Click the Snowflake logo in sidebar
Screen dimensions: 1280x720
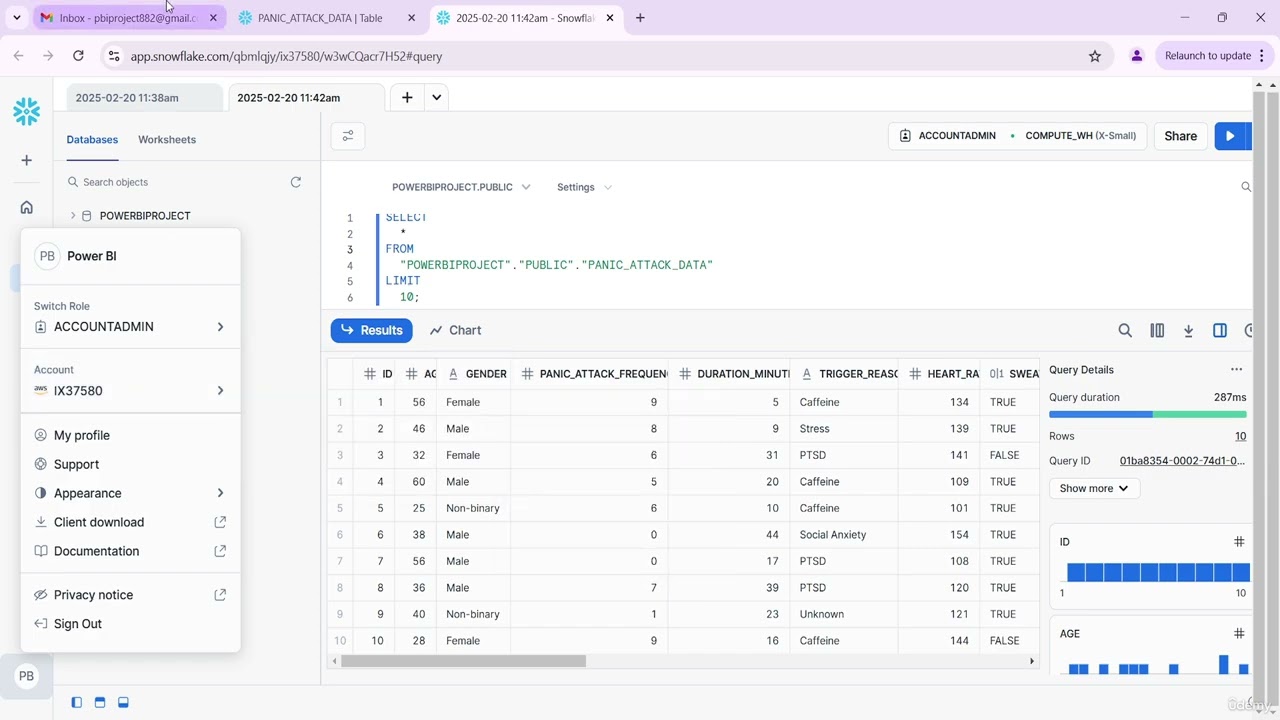coord(27,111)
